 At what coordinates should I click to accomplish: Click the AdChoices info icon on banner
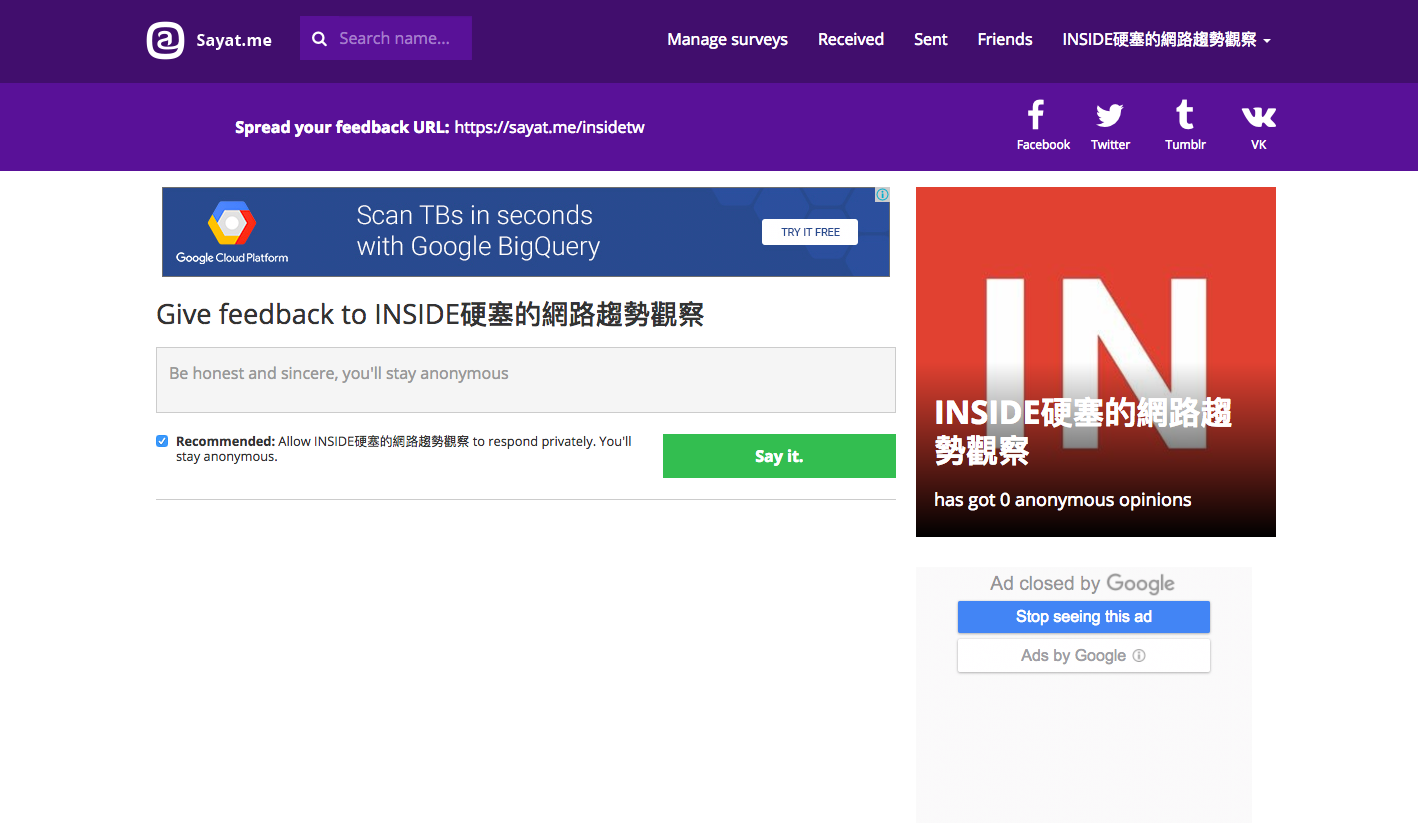[x=882, y=195]
